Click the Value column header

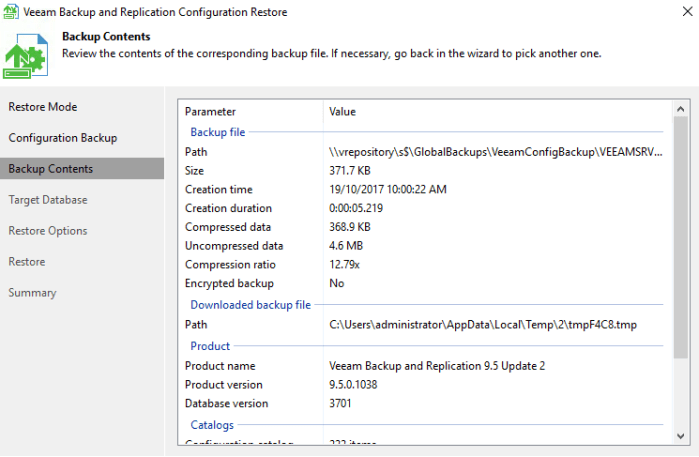342,111
